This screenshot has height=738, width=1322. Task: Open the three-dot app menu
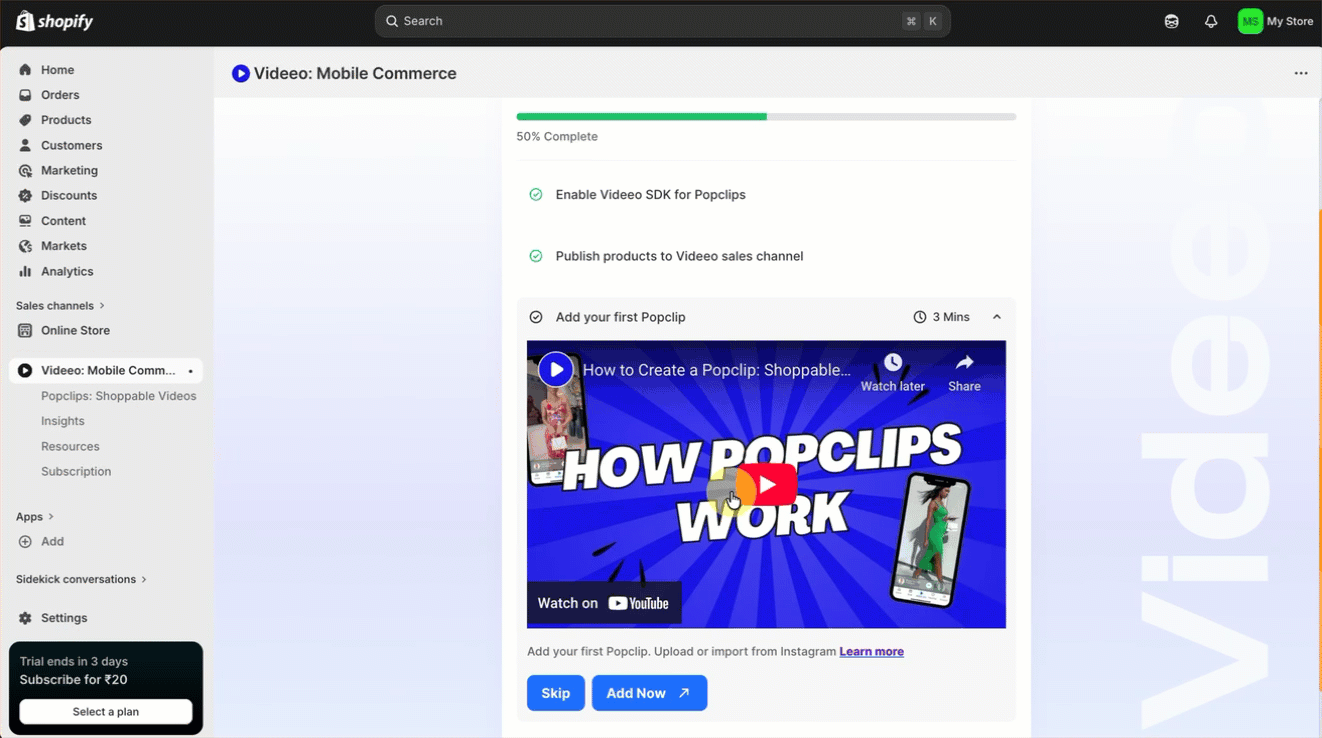pos(1300,73)
